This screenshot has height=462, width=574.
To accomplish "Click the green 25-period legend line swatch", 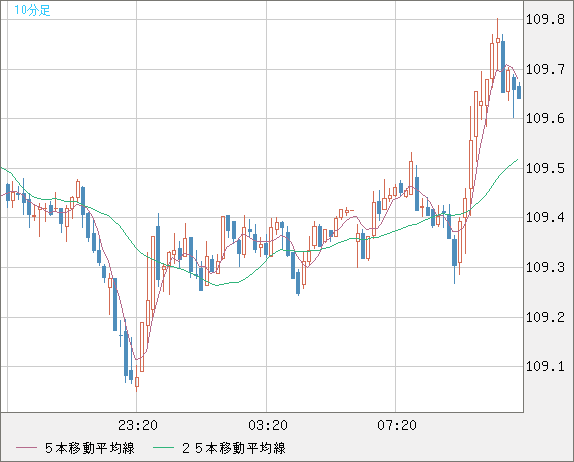I will [x=163, y=448].
